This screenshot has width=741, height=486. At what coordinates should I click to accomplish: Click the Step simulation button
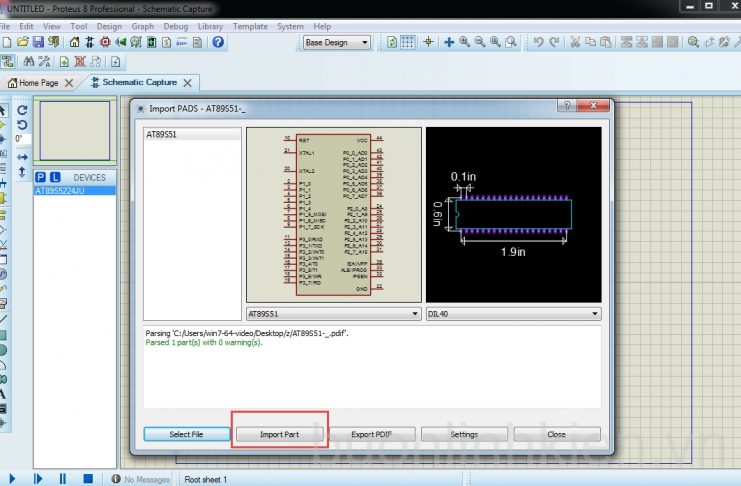(38, 479)
